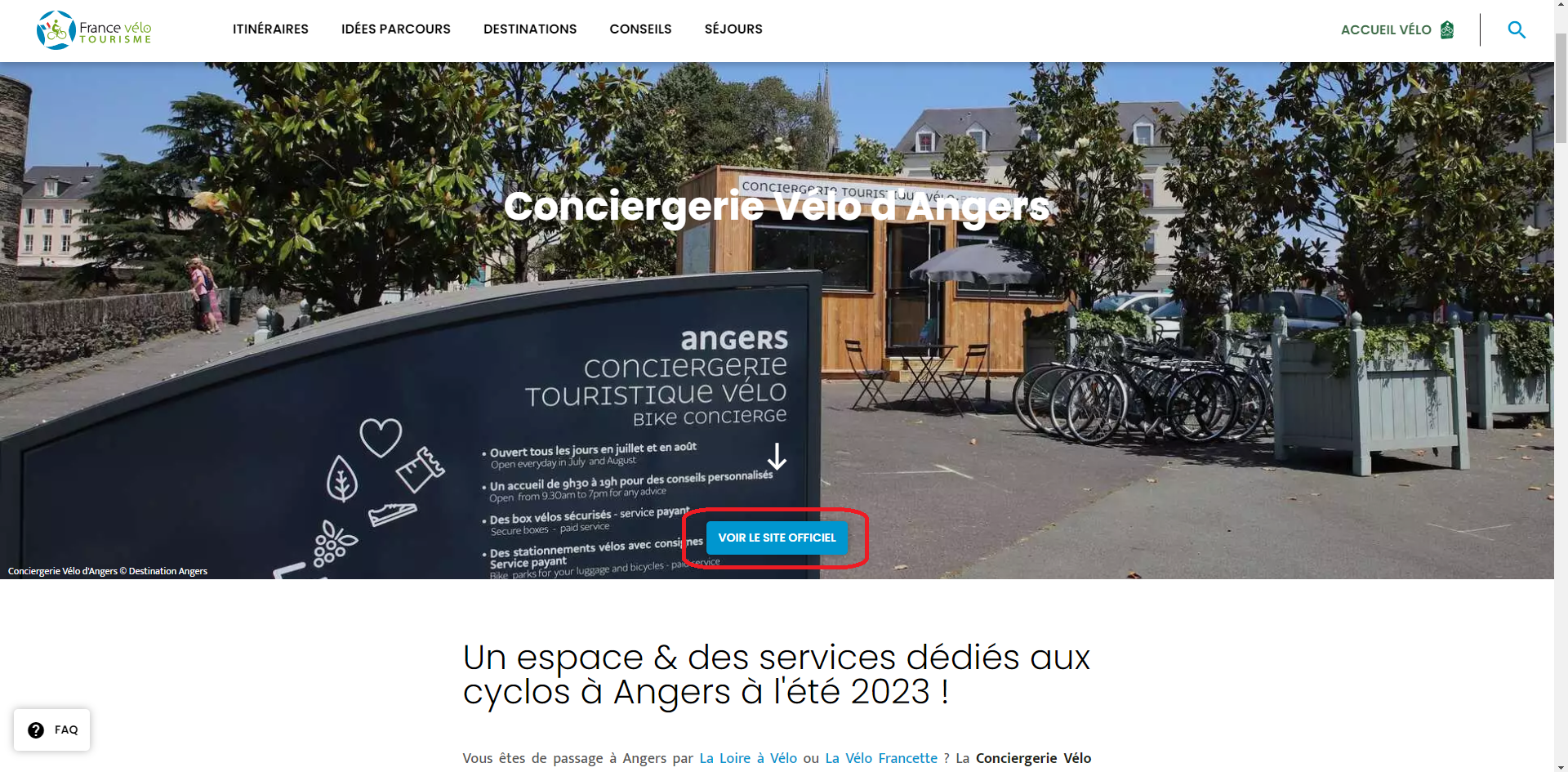Click the Accueil Vélo house icon
The height and width of the screenshot is (772, 1568).
(1447, 30)
